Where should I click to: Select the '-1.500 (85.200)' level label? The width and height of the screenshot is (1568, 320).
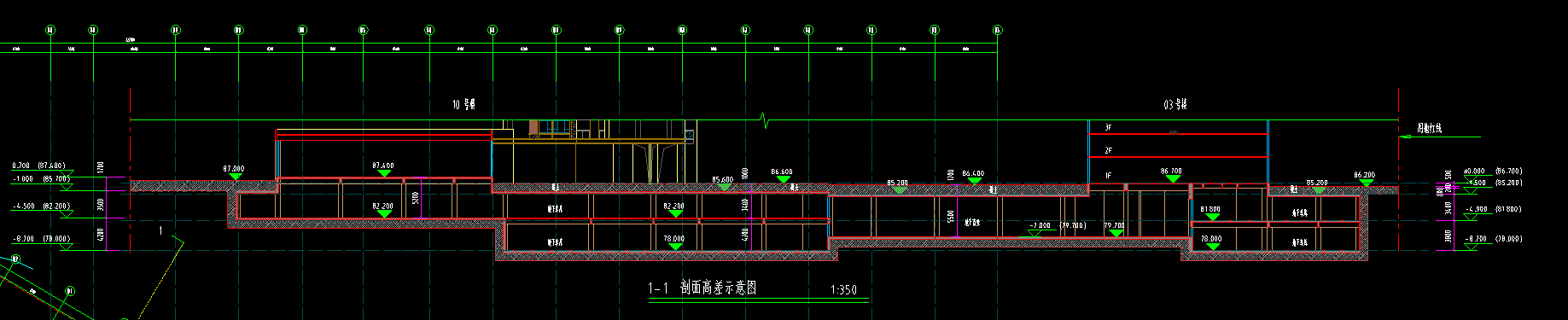click(1495, 183)
